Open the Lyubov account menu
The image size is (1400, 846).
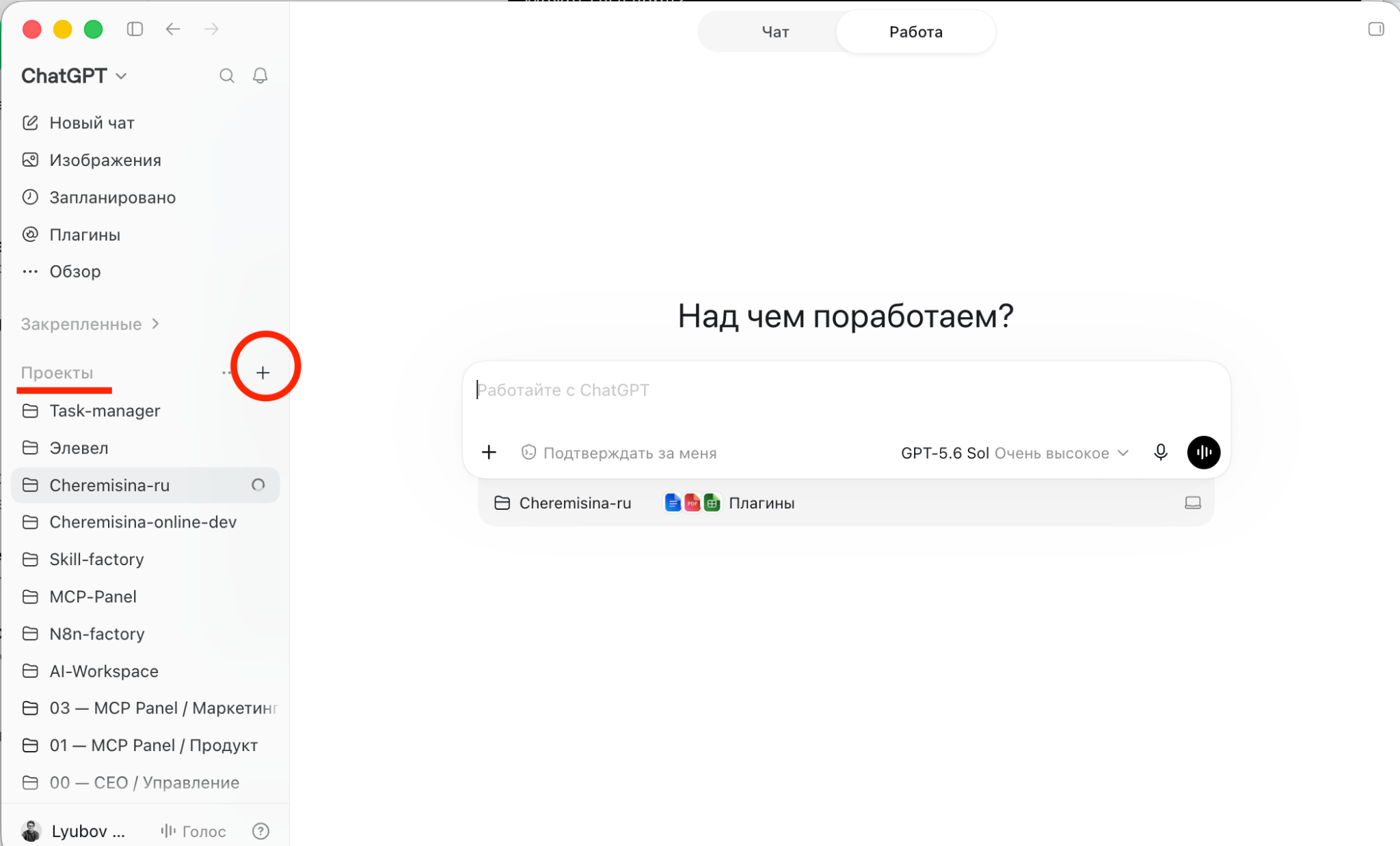74,831
